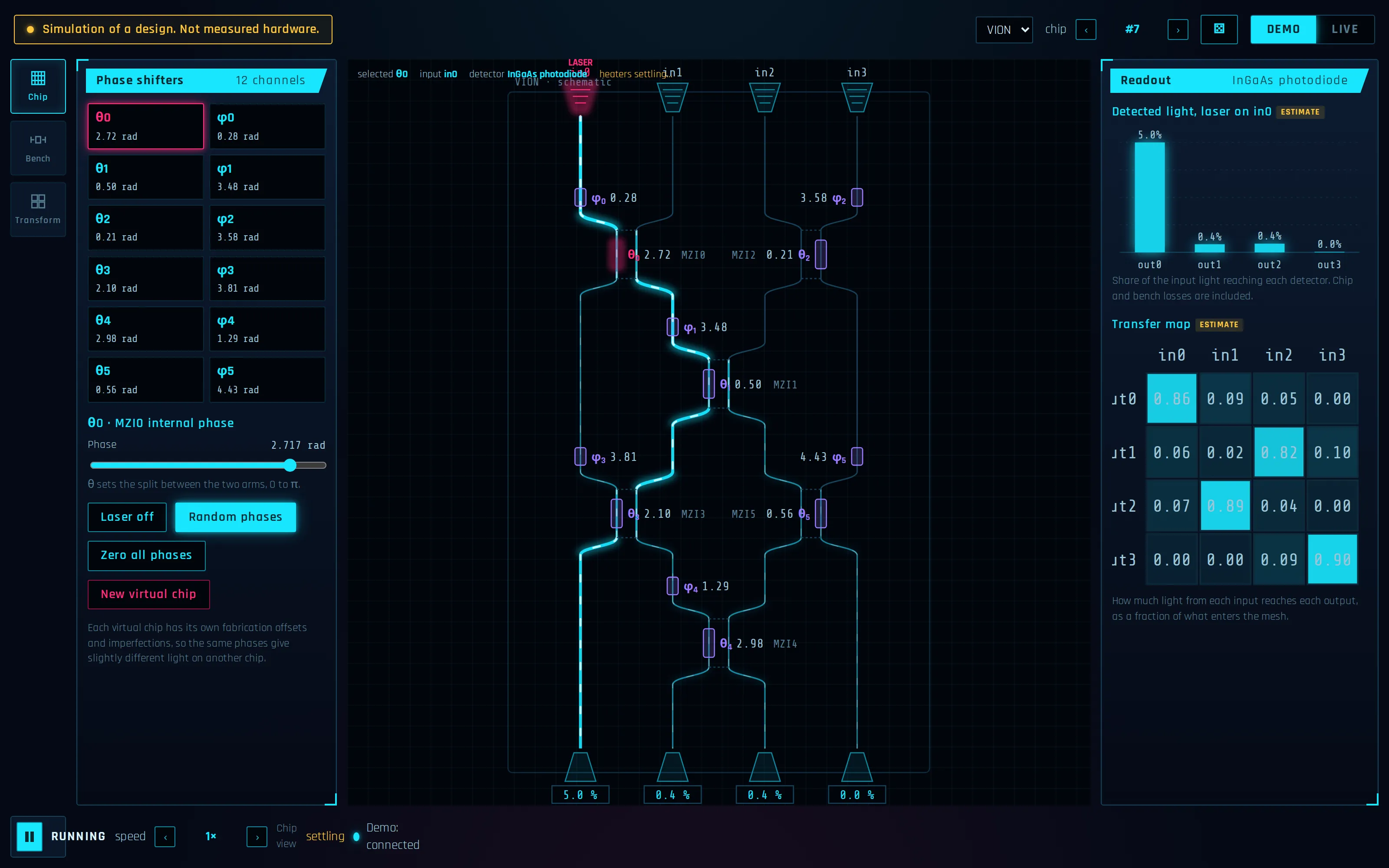Viewport: 1389px width, 868px height.
Task: Open the VION design dropdown
Action: tap(1004, 30)
